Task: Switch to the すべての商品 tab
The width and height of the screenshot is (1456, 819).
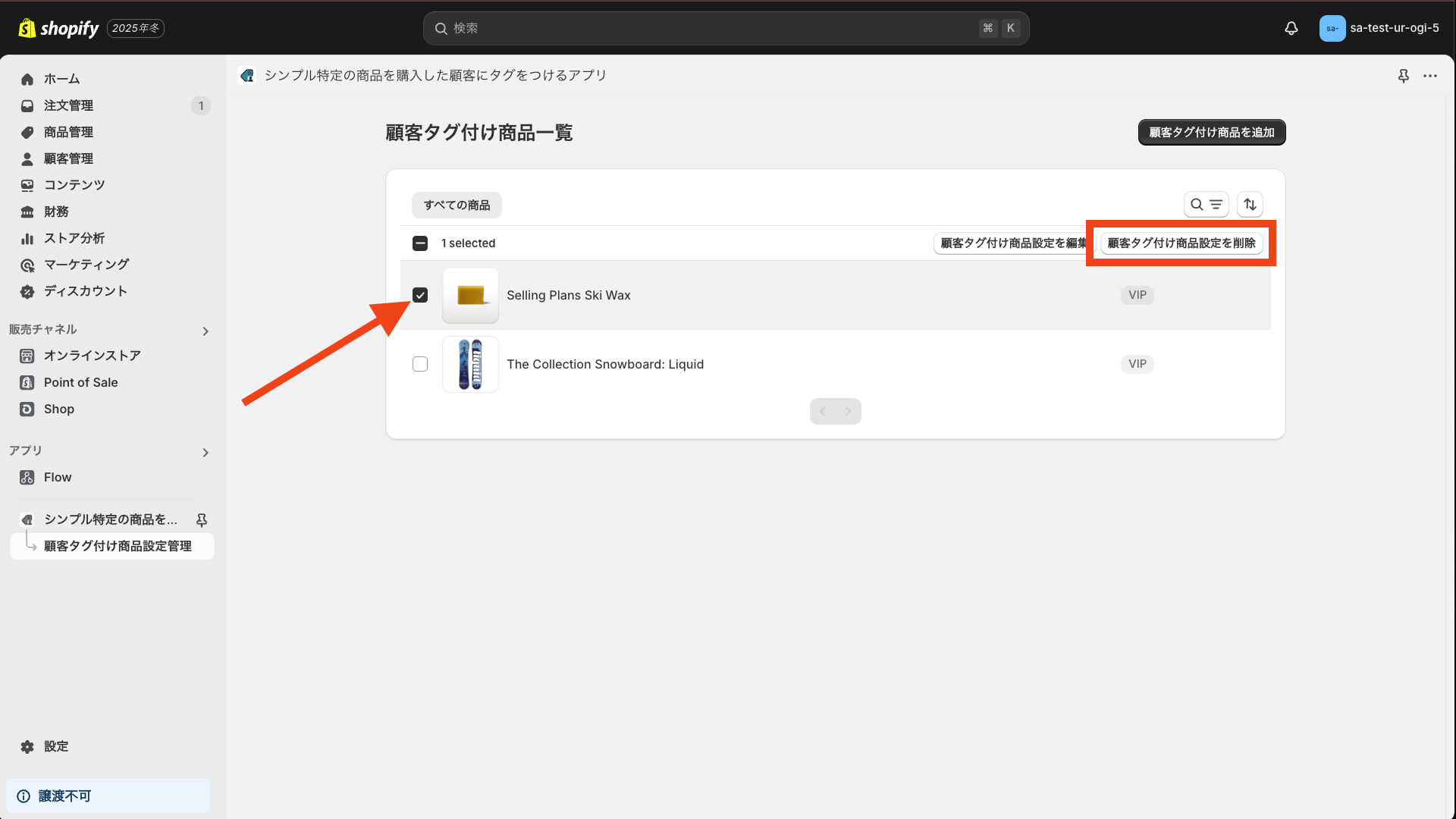Action: pyautogui.click(x=456, y=205)
